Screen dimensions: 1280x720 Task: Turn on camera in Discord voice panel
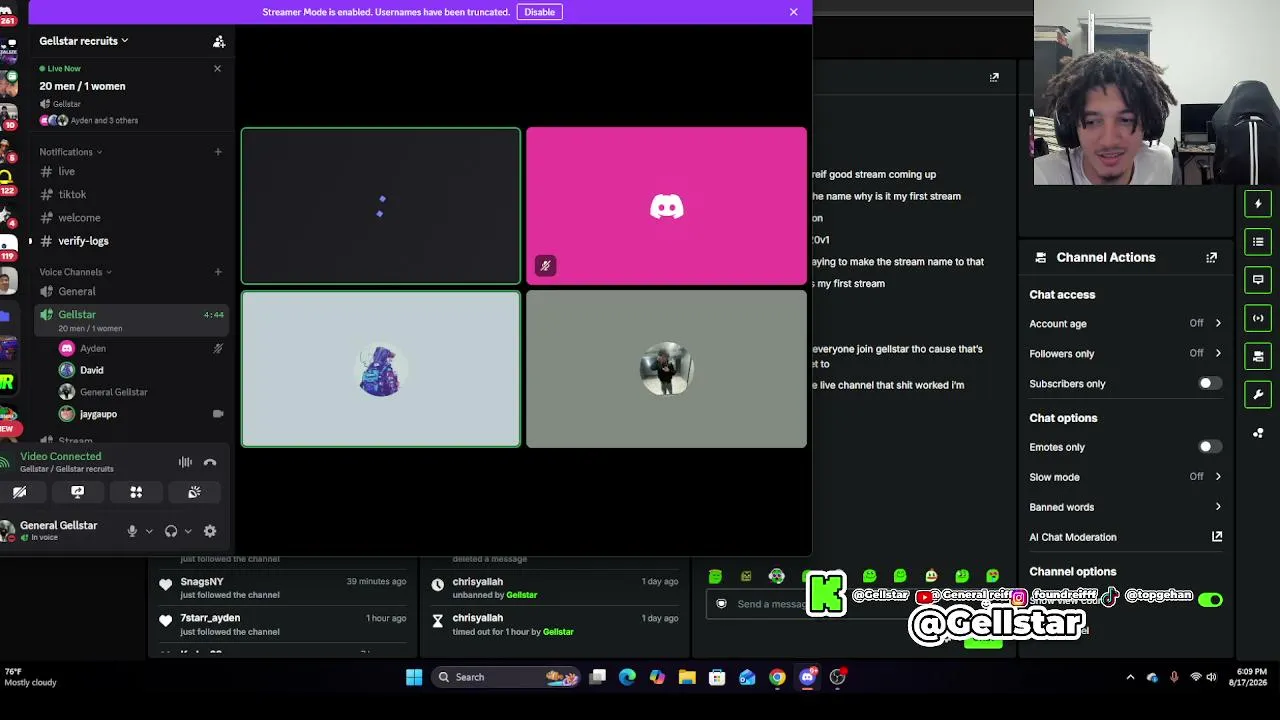(x=19, y=492)
